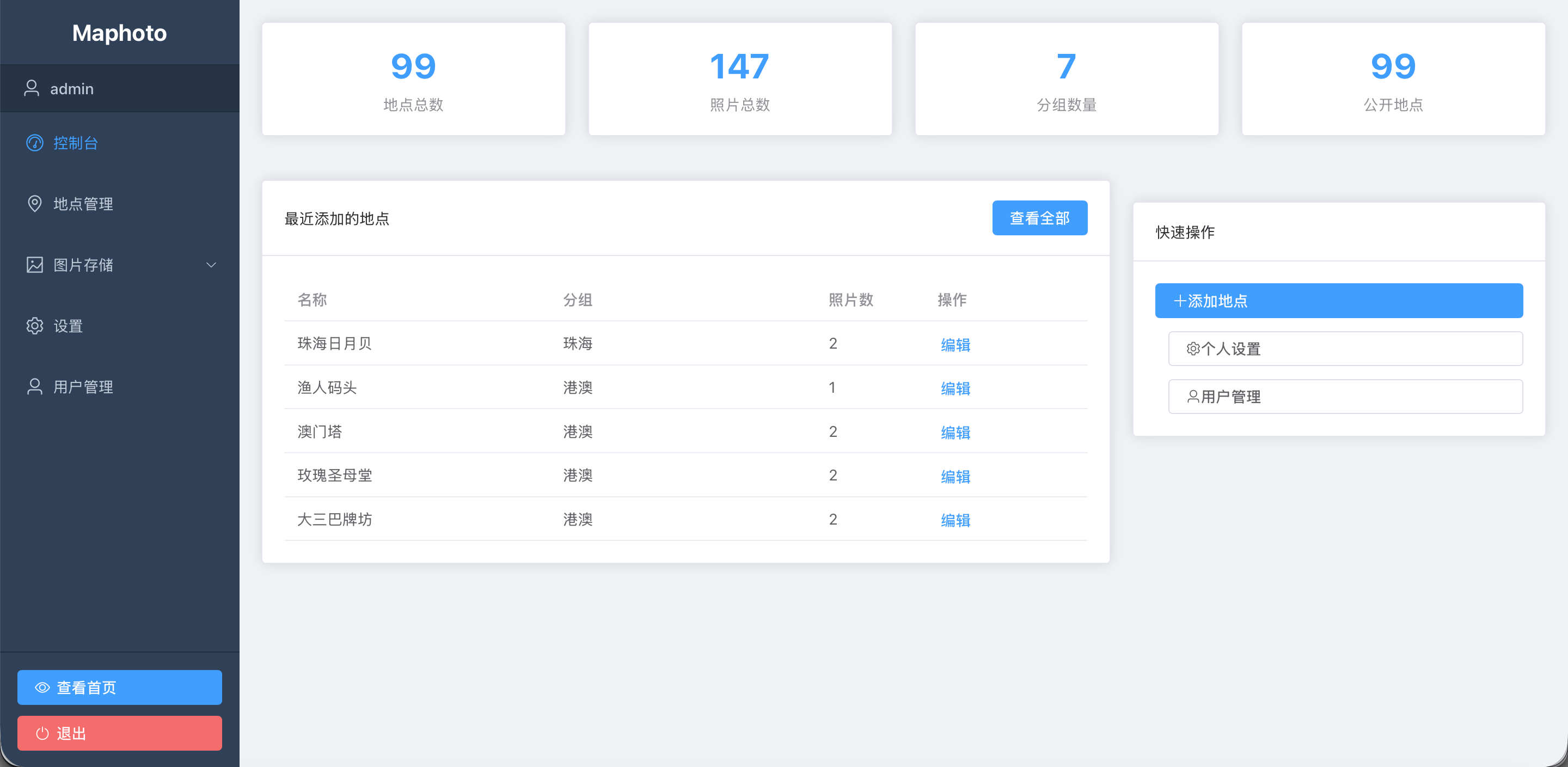Open the 设置 menu item
Viewport: 1568px width, 767px height.
[68, 326]
